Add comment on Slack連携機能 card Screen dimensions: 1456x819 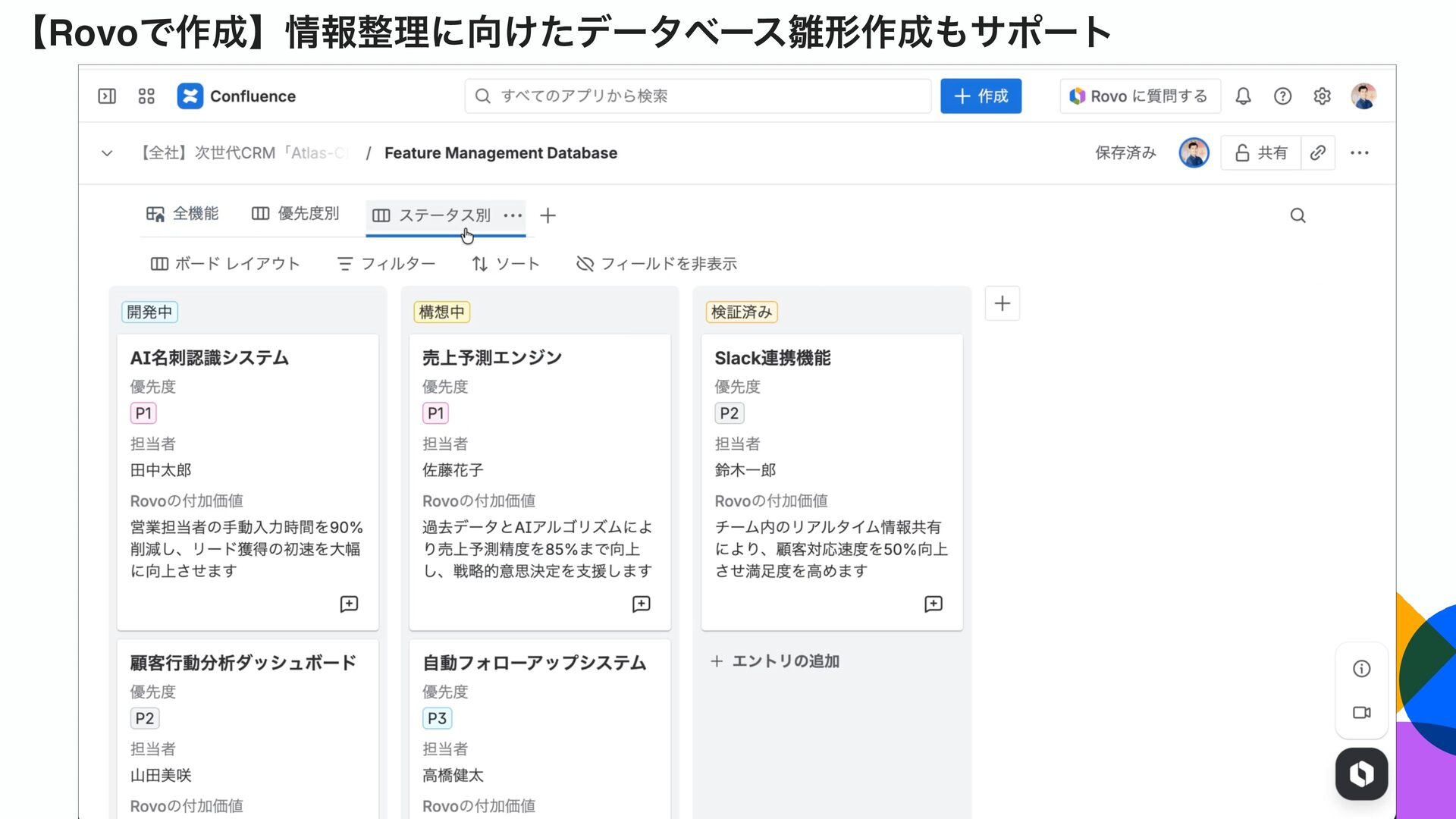[x=934, y=604]
